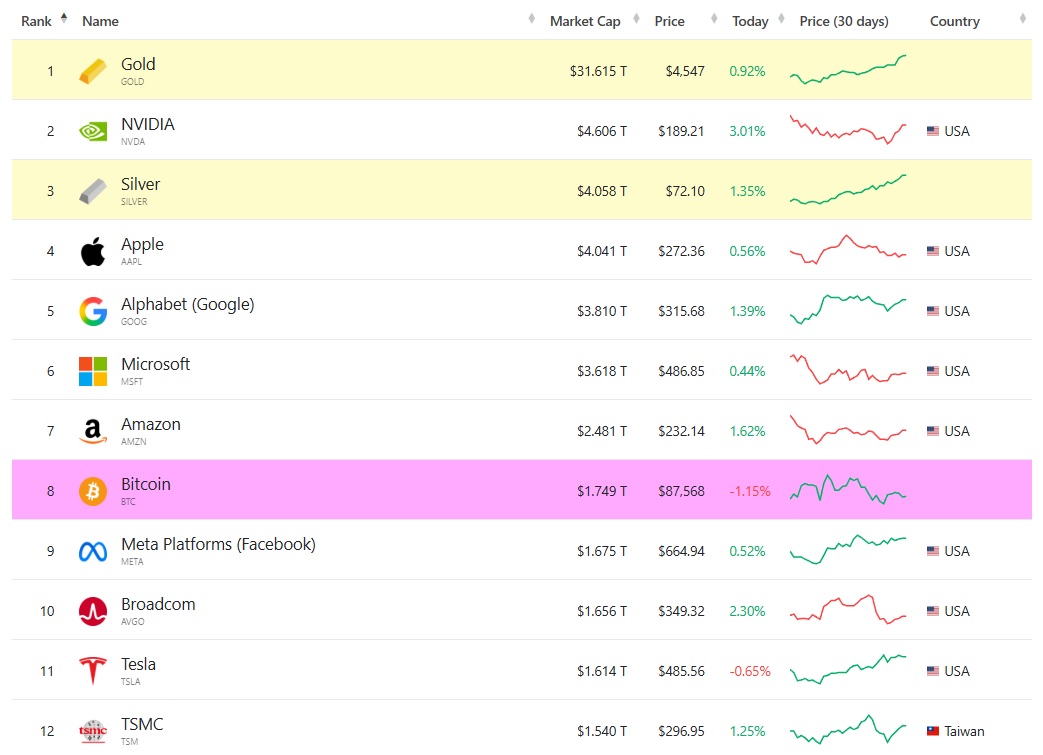Click the gold bar icon for Gold
The width and height of the screenshot is (1043, 755).
point(91,70)
